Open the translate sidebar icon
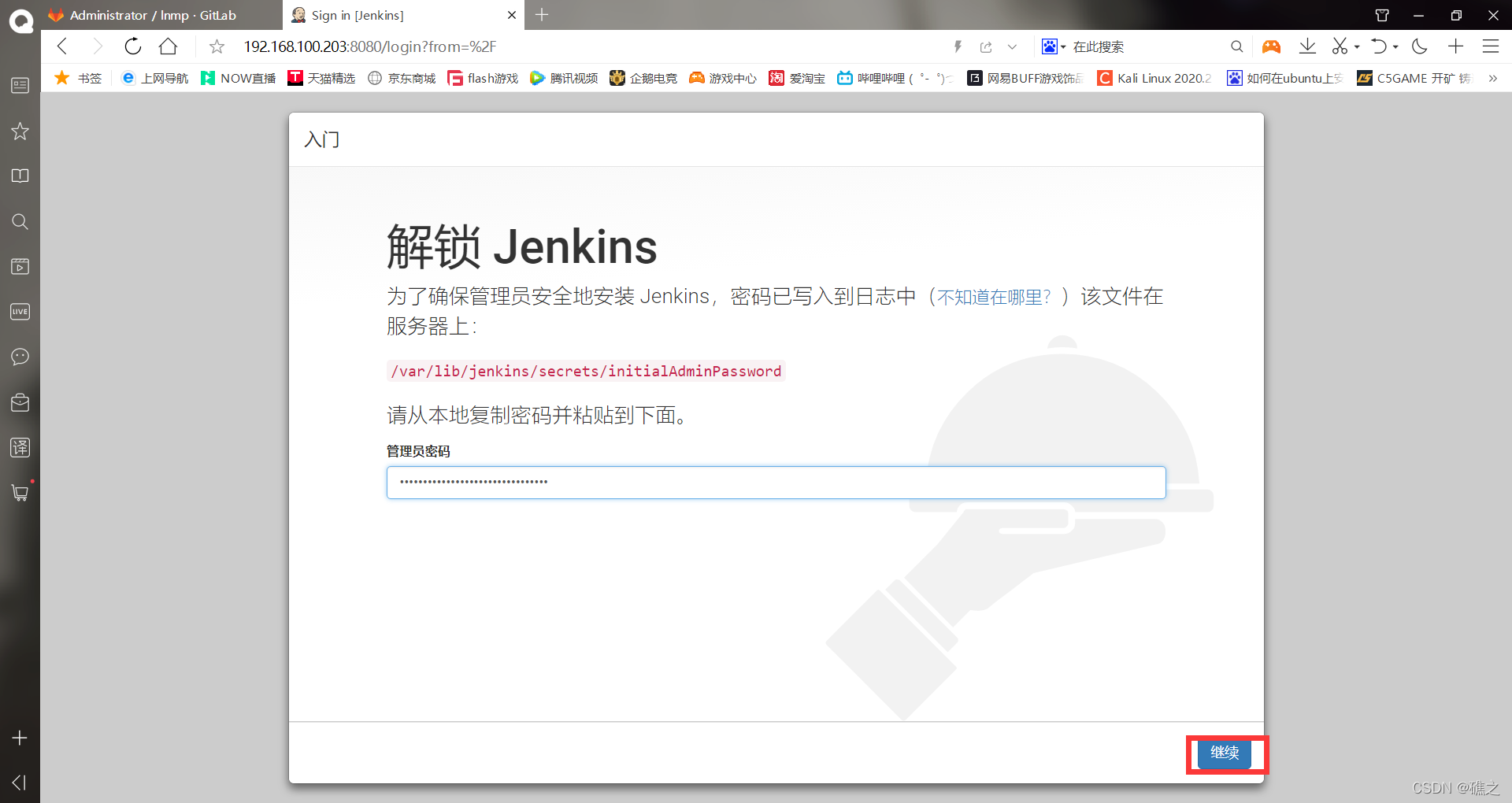 20,447
